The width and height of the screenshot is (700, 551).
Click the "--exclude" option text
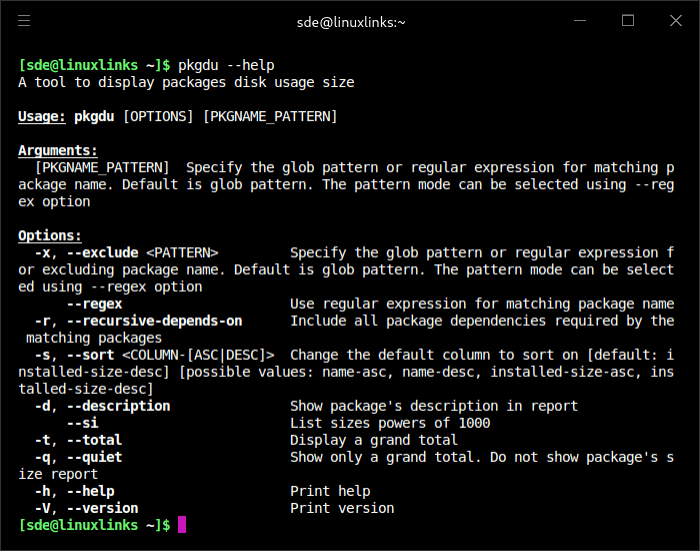(102, 253)
